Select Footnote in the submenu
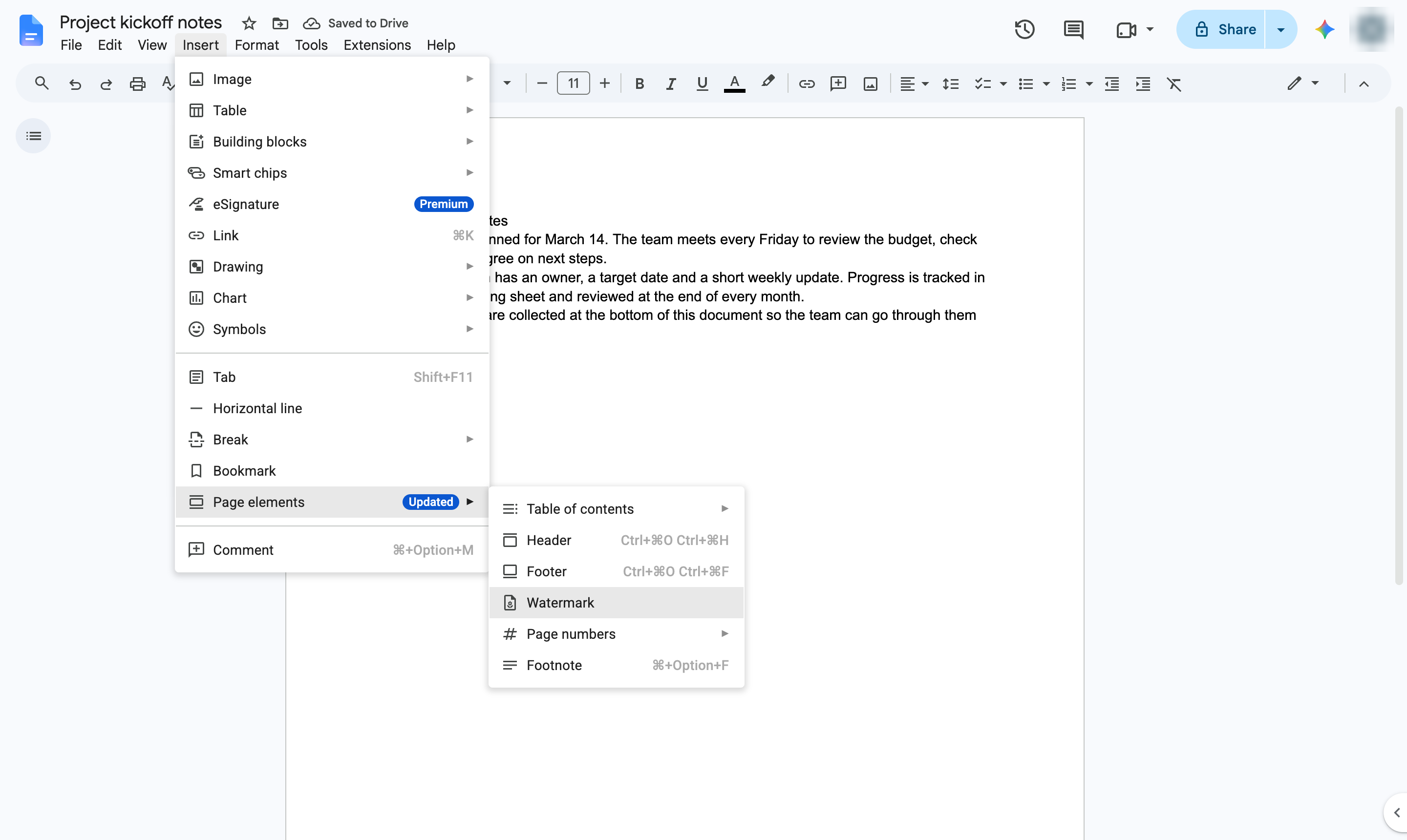The height and width of the screenshot is (840, 1407). coord(616,665)
